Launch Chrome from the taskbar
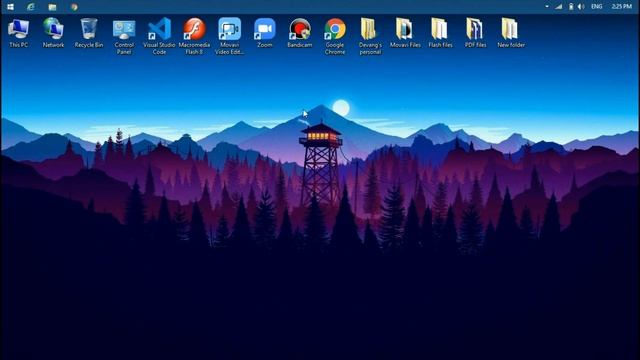The height and width of the screenshot is (360, 640). 74,7
